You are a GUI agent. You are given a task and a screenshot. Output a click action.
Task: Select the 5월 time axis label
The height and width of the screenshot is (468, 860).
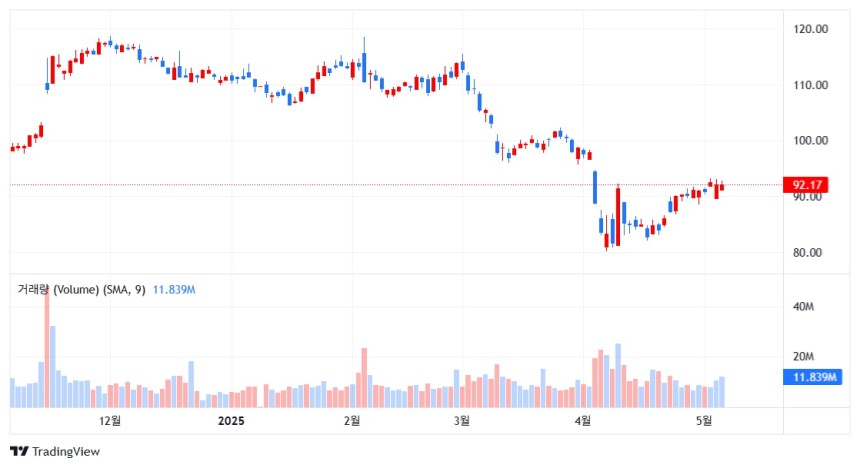click(x=704, y=421)
